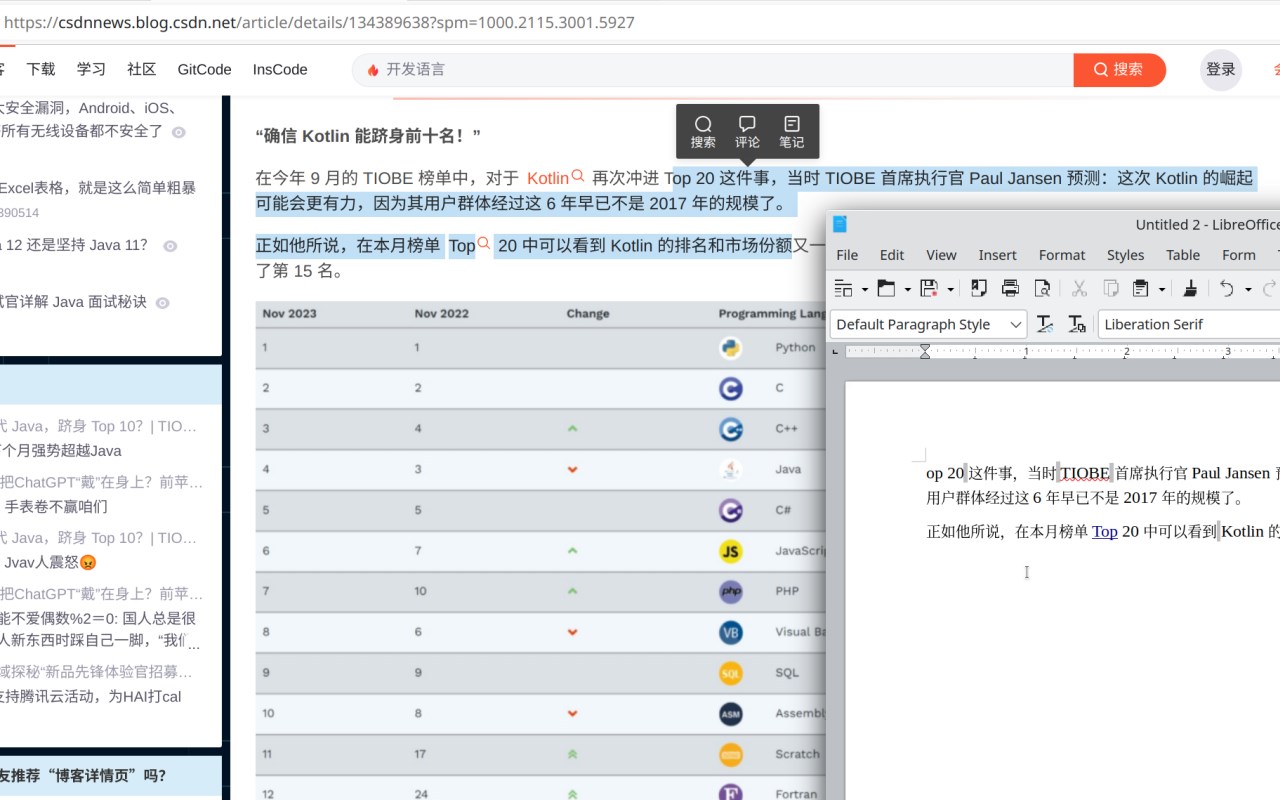Toggle Print Preview in LibreOffice toolbar
1280x800 pixels.
click(x=1042, y=289)
